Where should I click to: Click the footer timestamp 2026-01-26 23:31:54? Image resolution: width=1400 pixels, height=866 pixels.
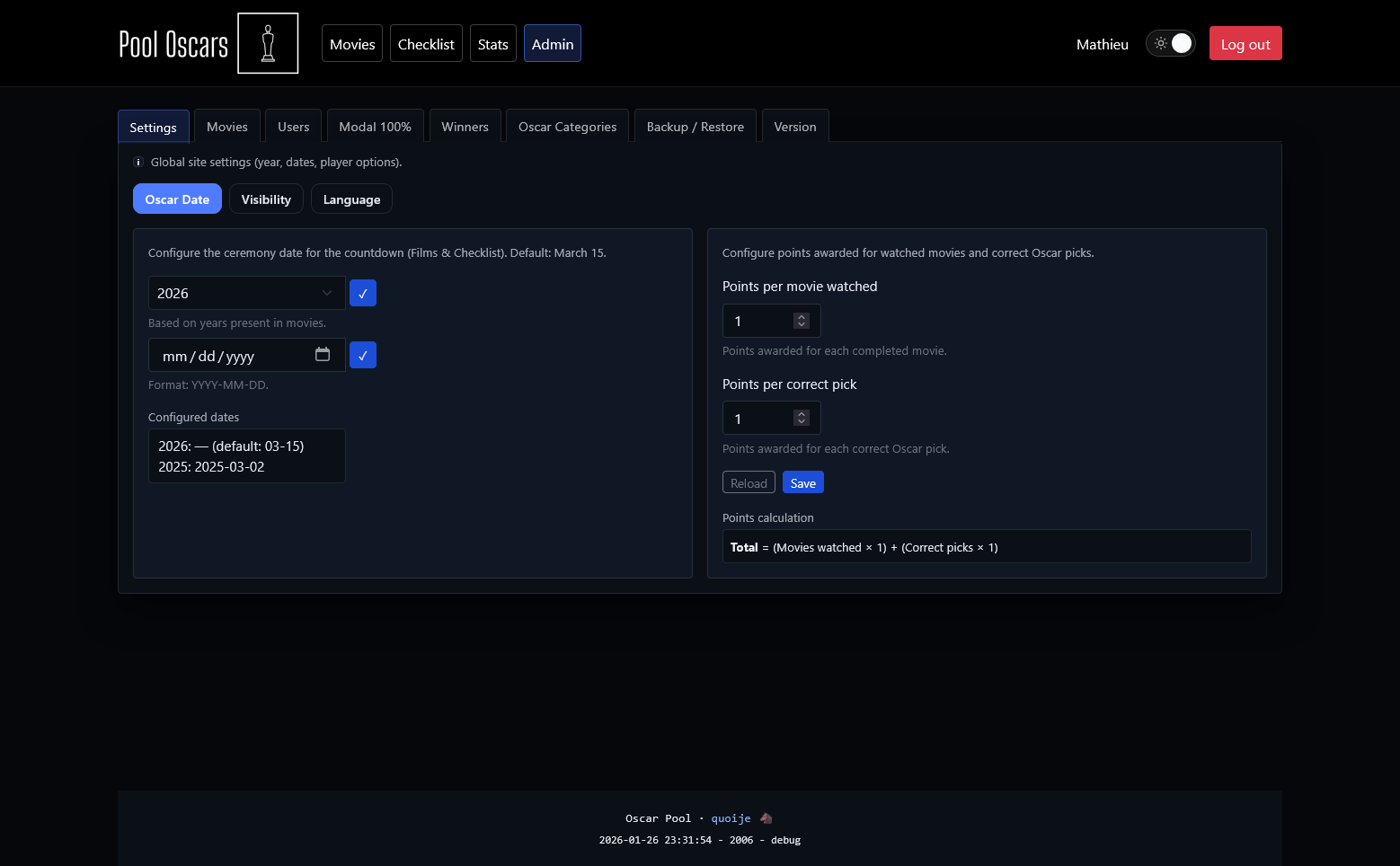click(655, 840)
